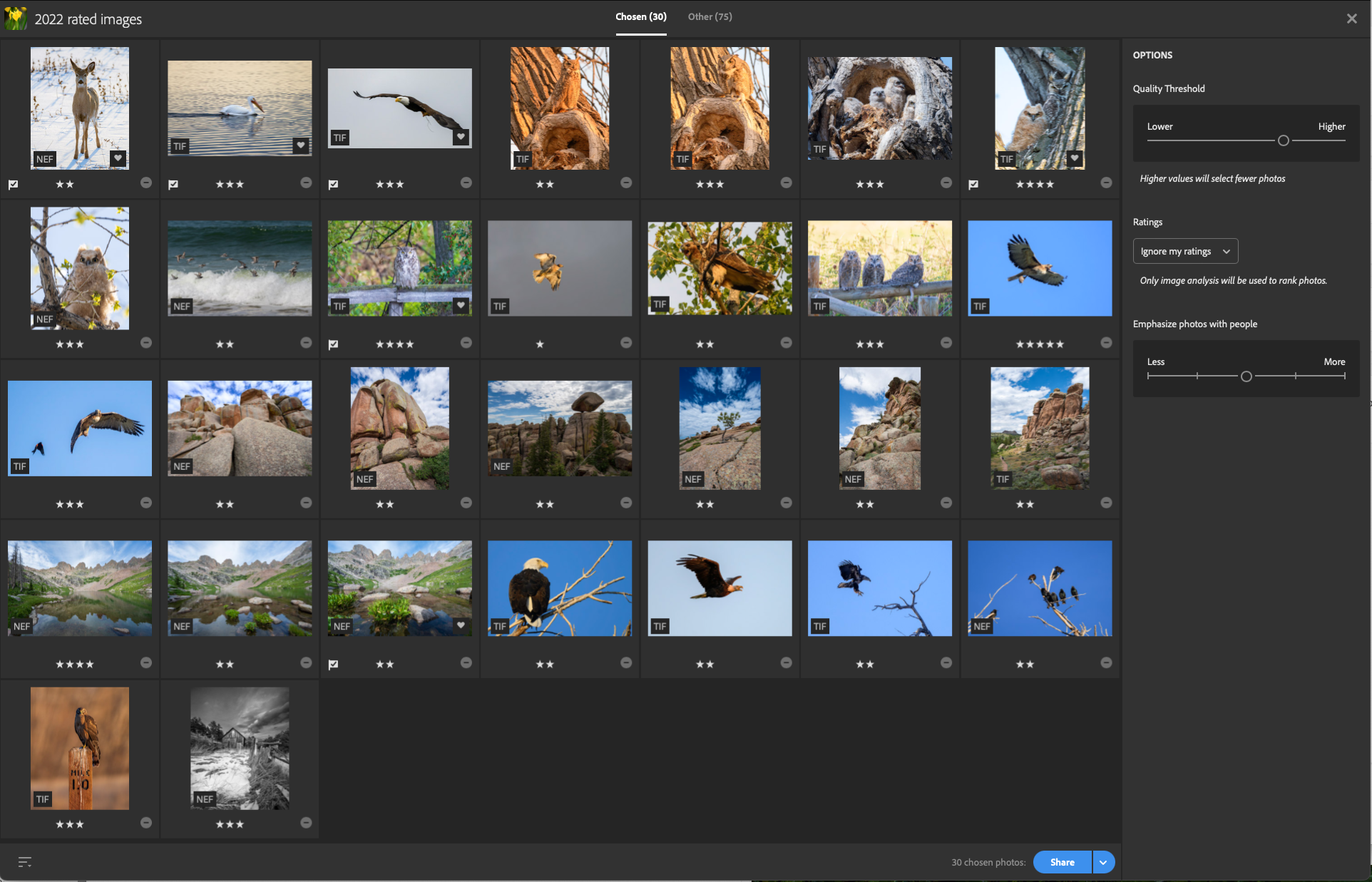This screenshot has width=1372, height=882.
Task: Remove the black-and-white barn photo from selection
Action: click(307, 822)
